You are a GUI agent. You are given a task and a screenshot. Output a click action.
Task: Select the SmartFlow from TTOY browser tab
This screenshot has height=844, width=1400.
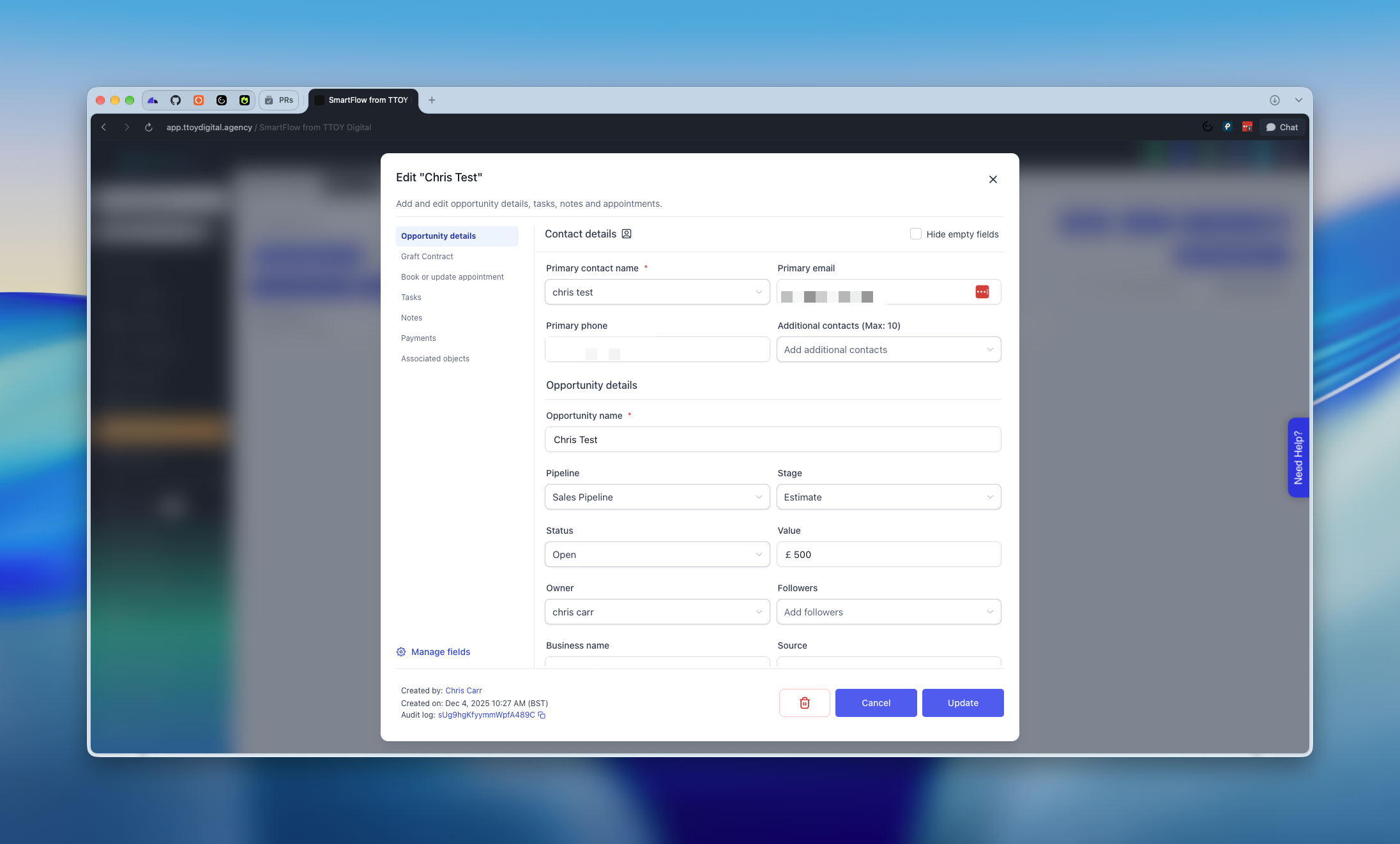[x=363, y=100]
